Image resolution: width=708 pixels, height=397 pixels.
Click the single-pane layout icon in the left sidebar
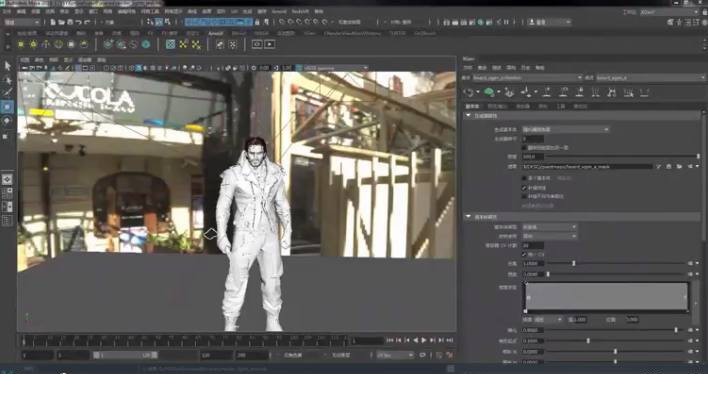click(x=7, y=179)
